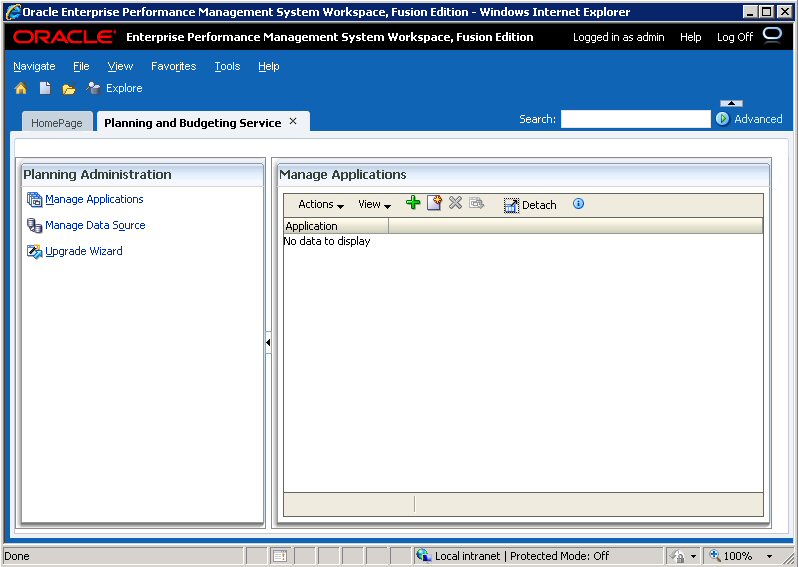Image resolution: width=798 pixels, height=567 pixels.
Task: Click the "Done" status text
Action: 17,556
